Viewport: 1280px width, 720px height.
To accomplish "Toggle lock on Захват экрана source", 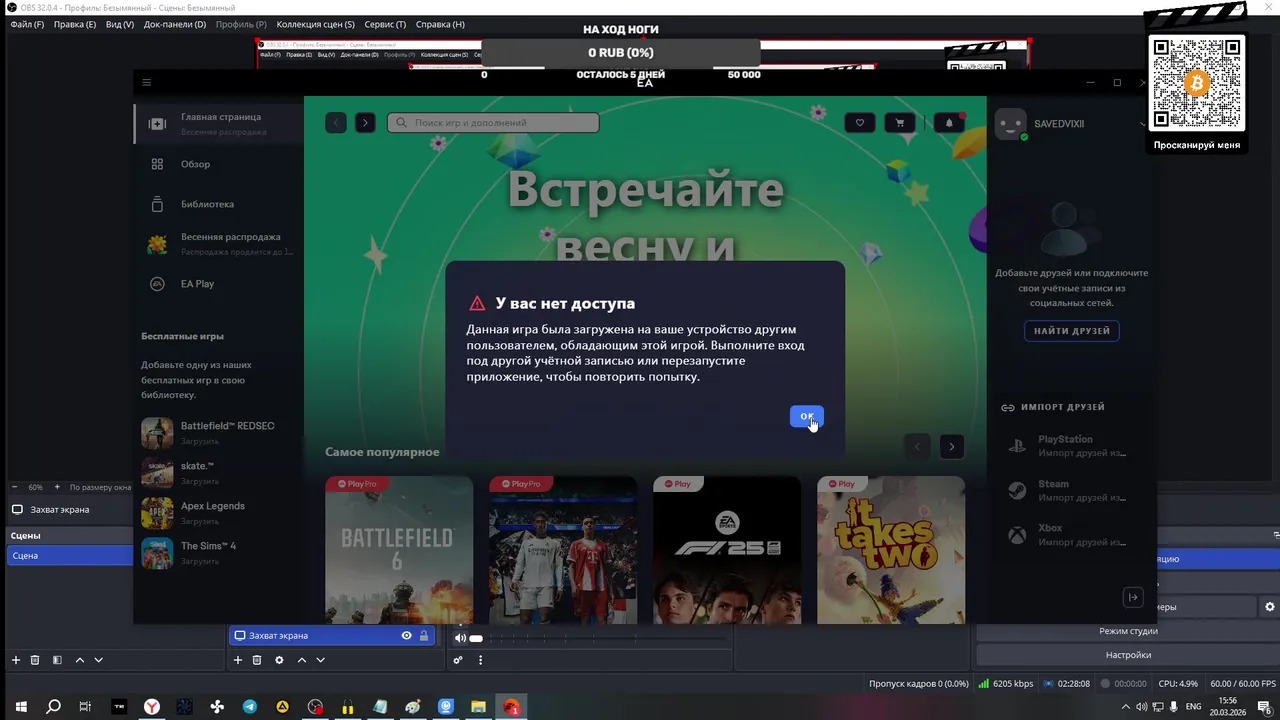I will (424, 635).
